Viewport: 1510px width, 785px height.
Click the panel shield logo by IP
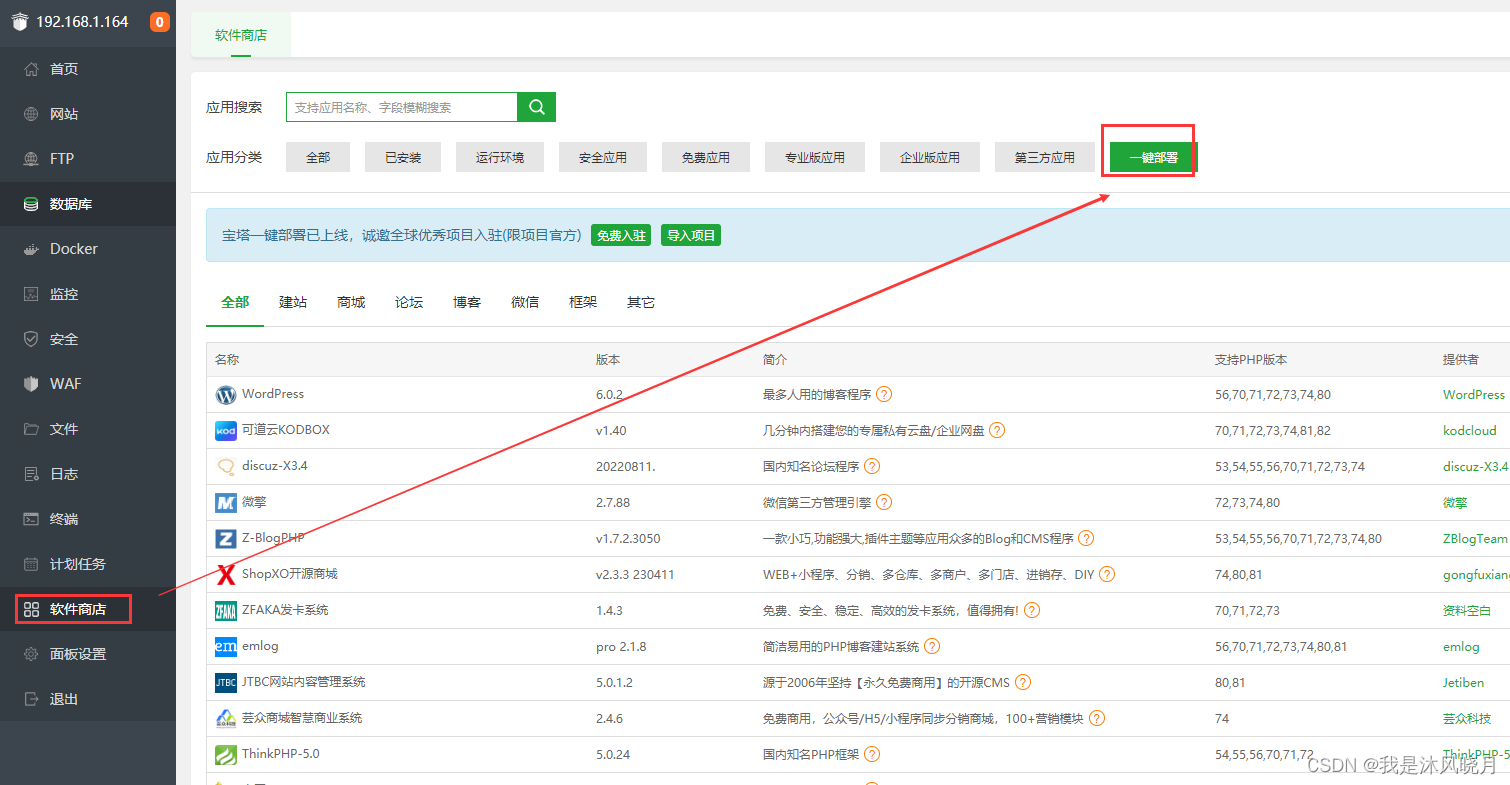click(x=20, y=22)
